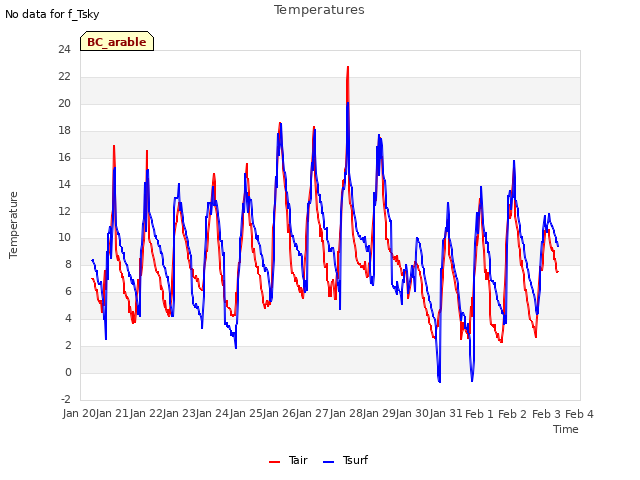Click the blue Tsurf legend swatch

click(x=329, y=462)
